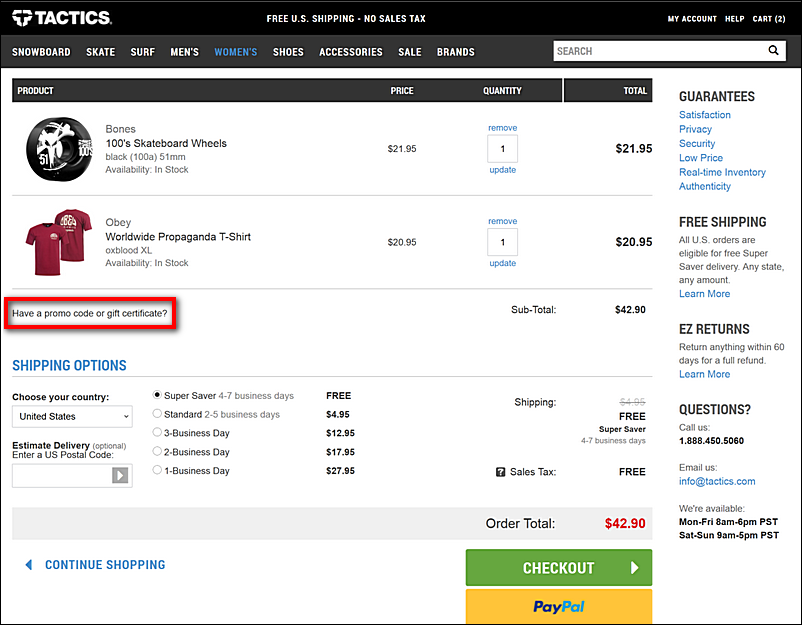Click the Sub-Total amount $42.90
802x625 pixels.
[630, 309]
